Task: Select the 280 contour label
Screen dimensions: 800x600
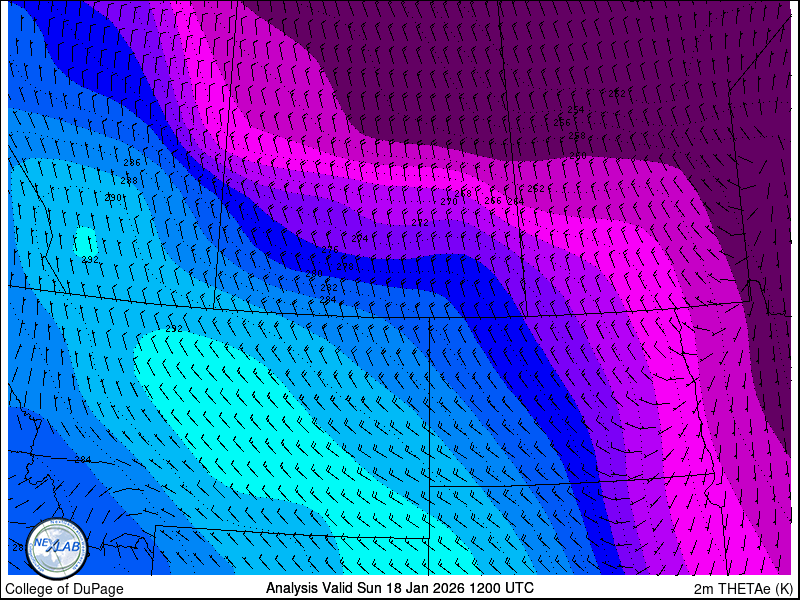Action: click(314, 274)
